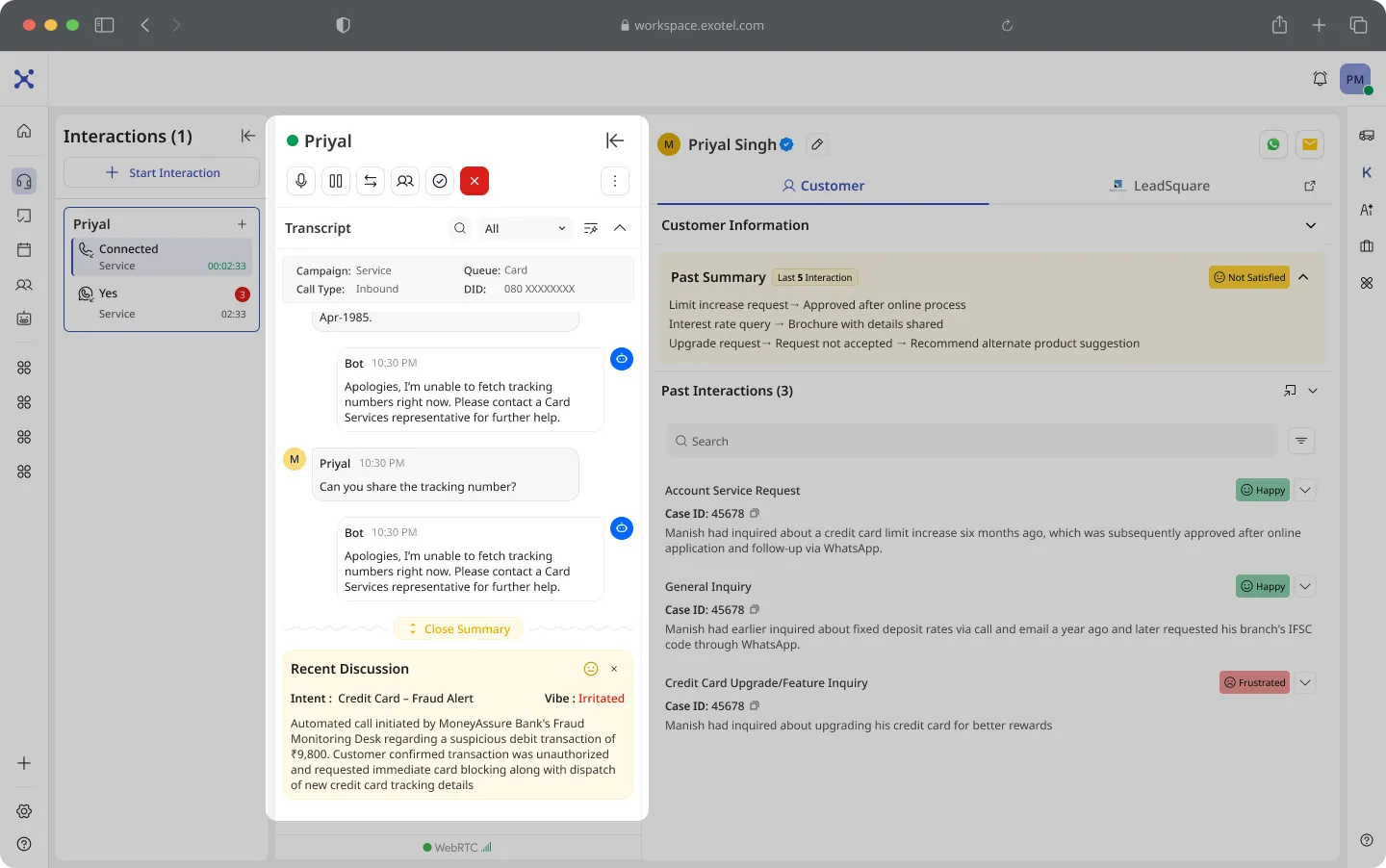The height and width of the screenshot is (868, 1386).
Task: Send an email via the yellow mail icon
Action: point(1310,144)
